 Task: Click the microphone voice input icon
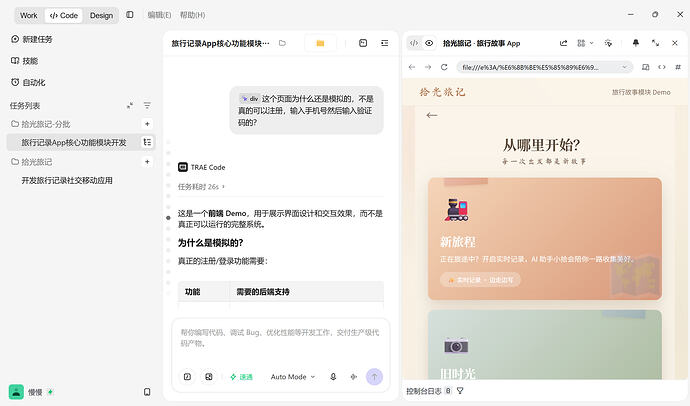[x=333, y=377]
